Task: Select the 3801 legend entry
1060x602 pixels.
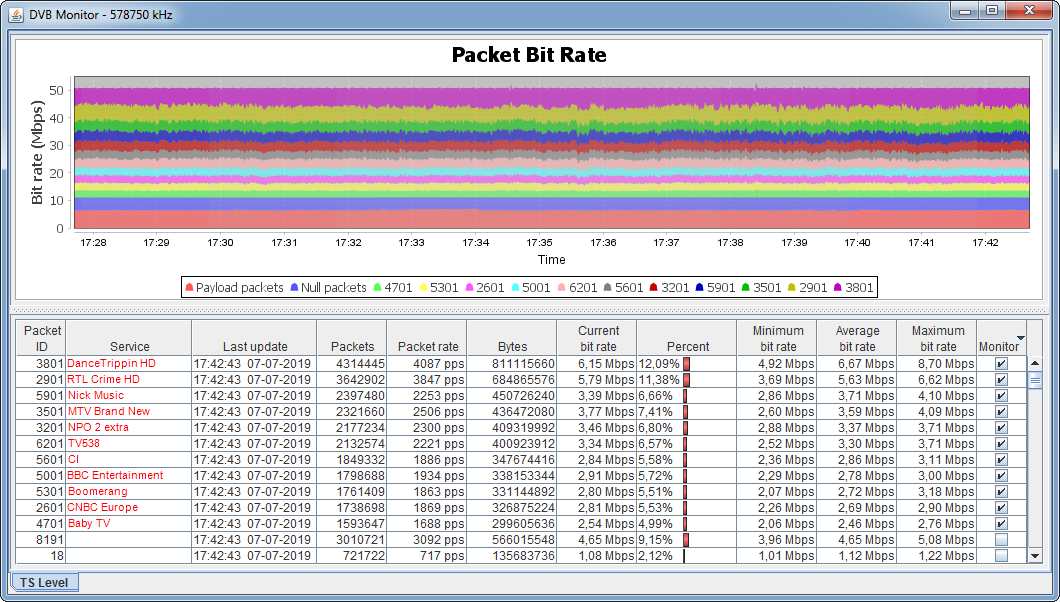Action: click(x=853, y=288)
